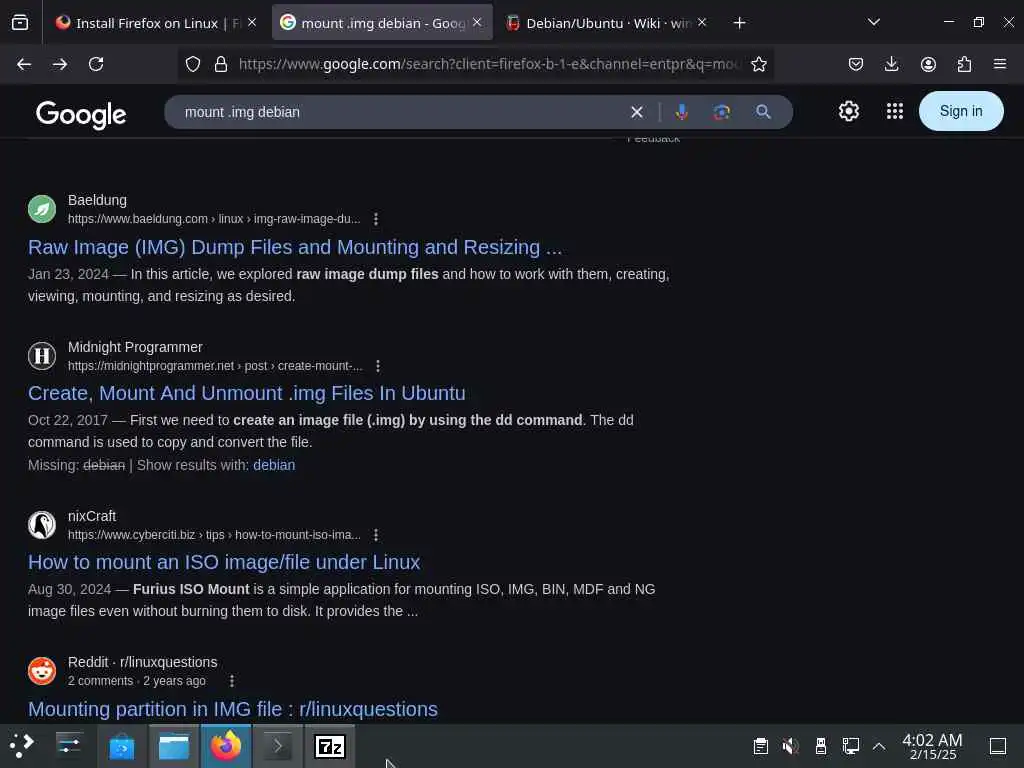This screenshot has height=768, width=1024.
Task: Open Firefox application hamburger menu
Action: 1000,64
